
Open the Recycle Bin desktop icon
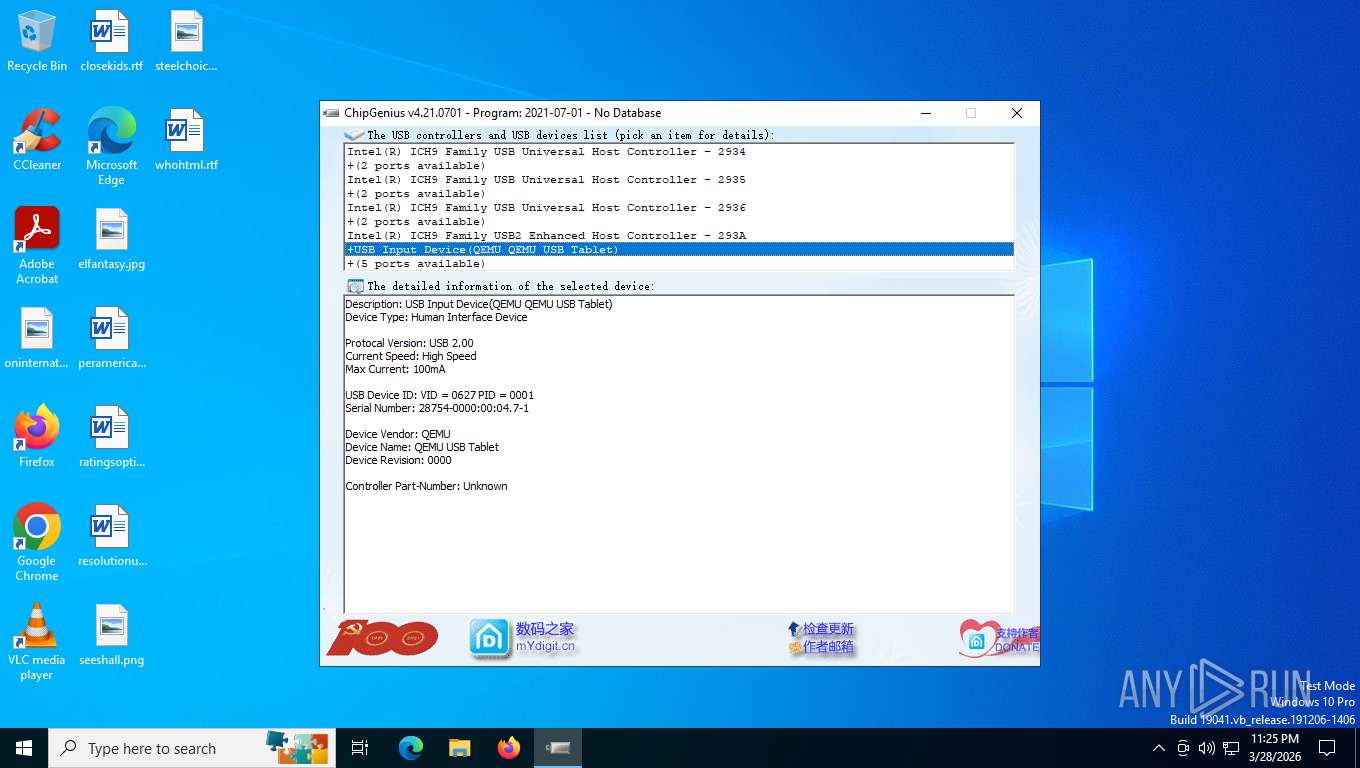point(37,42)
